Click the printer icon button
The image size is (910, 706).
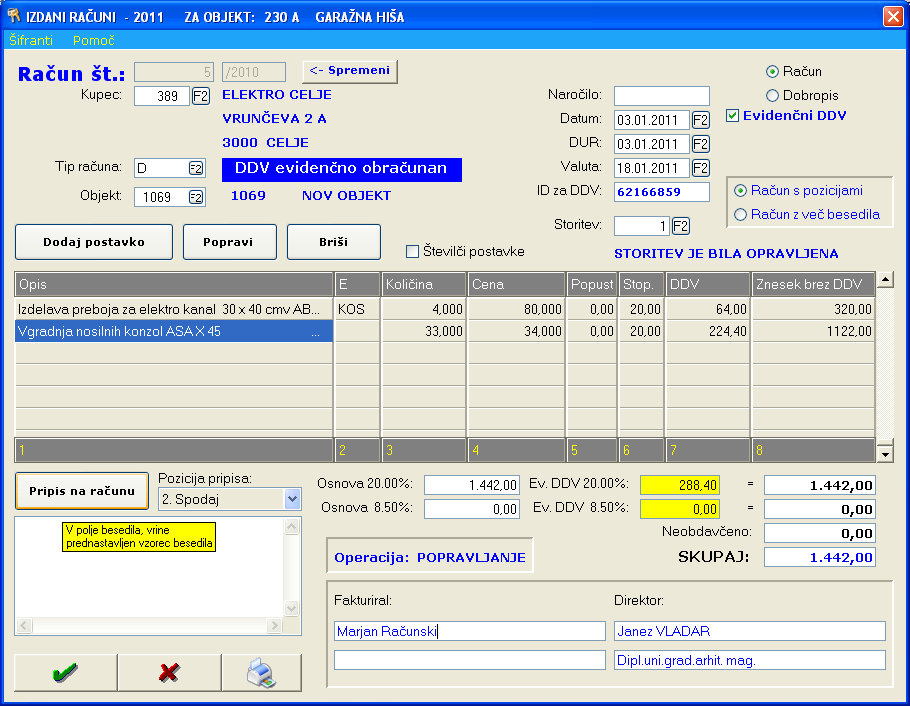261,673
